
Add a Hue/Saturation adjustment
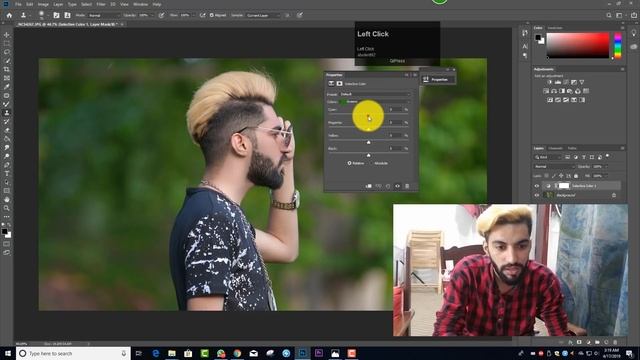tap(546, 91)
